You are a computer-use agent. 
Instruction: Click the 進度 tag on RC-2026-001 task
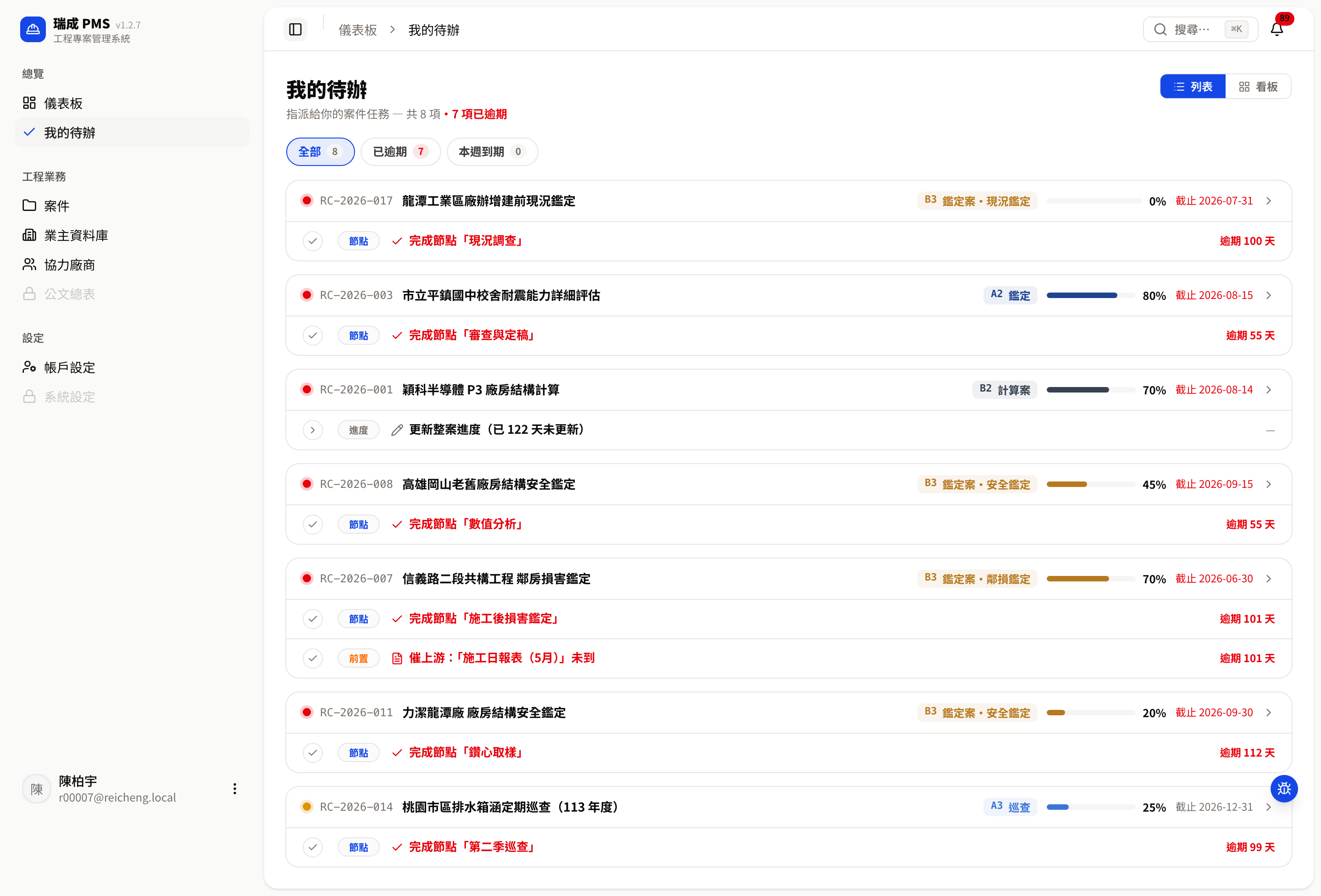tap(359, 430)
